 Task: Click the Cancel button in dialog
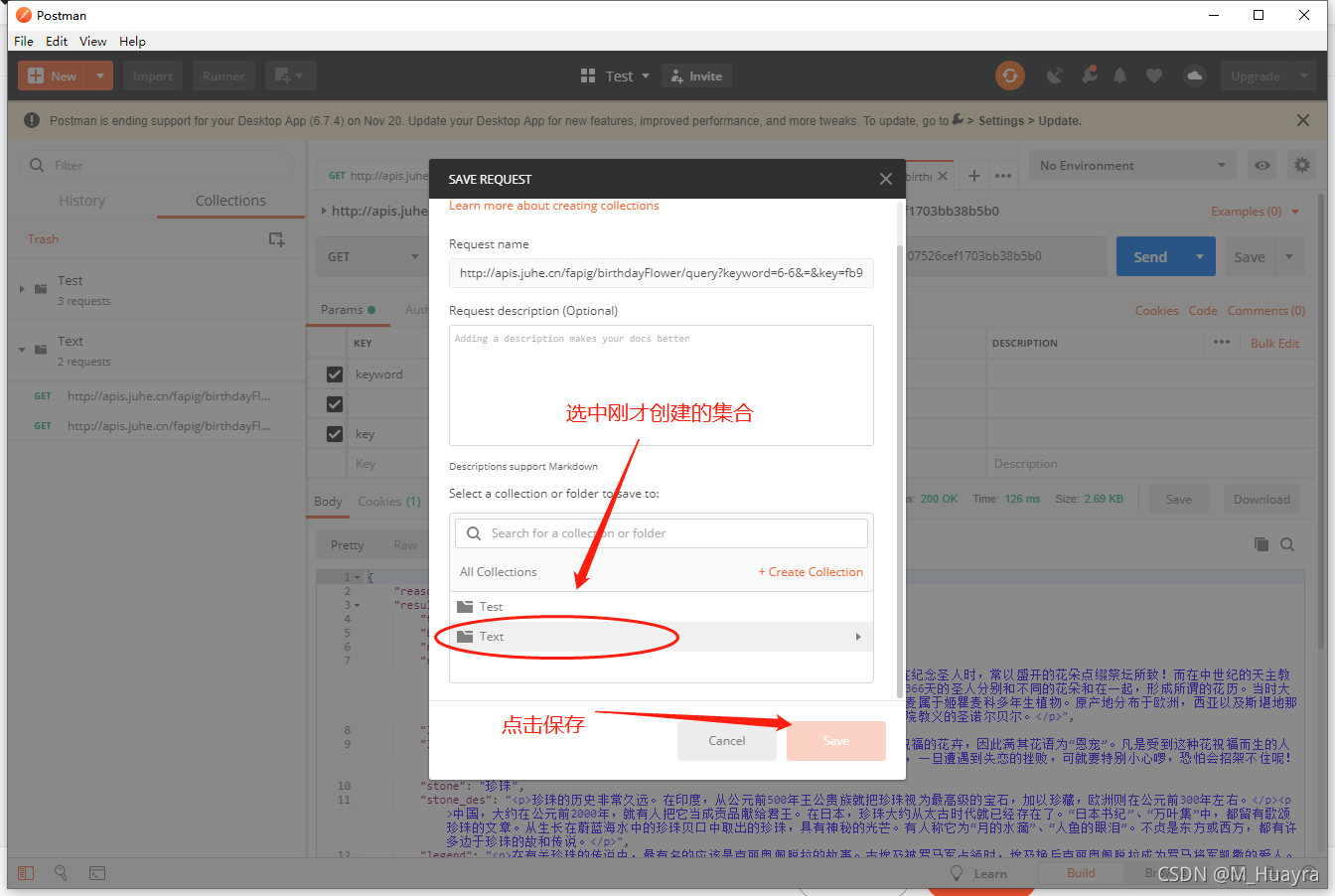point(726,741)
